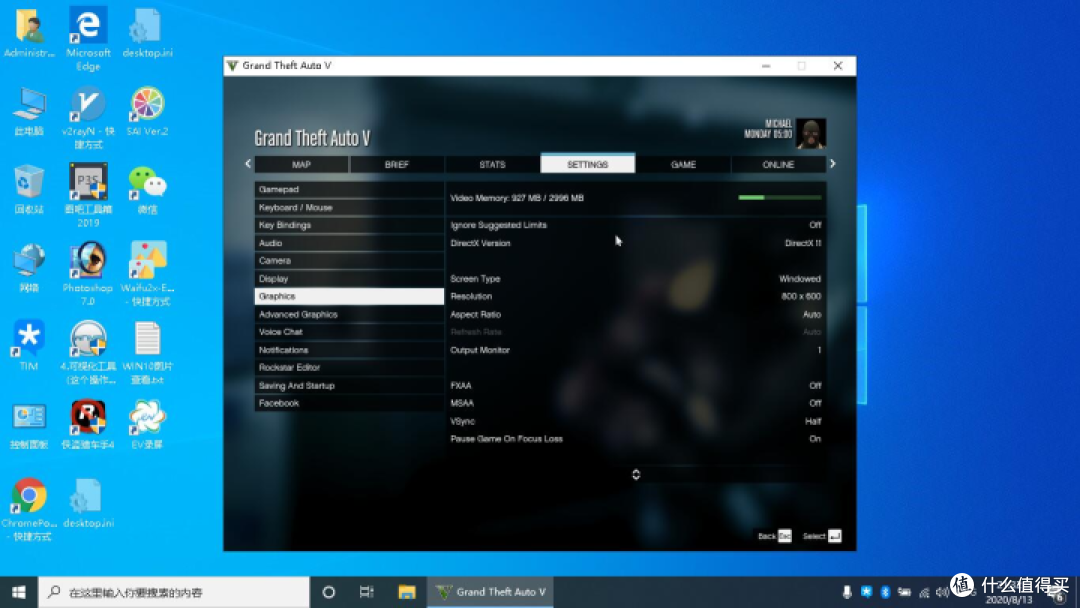This screenshot has width=1080, height=608.
Task: Open the SAI Ver.2 desktop icon
Action: coord(147,111)
